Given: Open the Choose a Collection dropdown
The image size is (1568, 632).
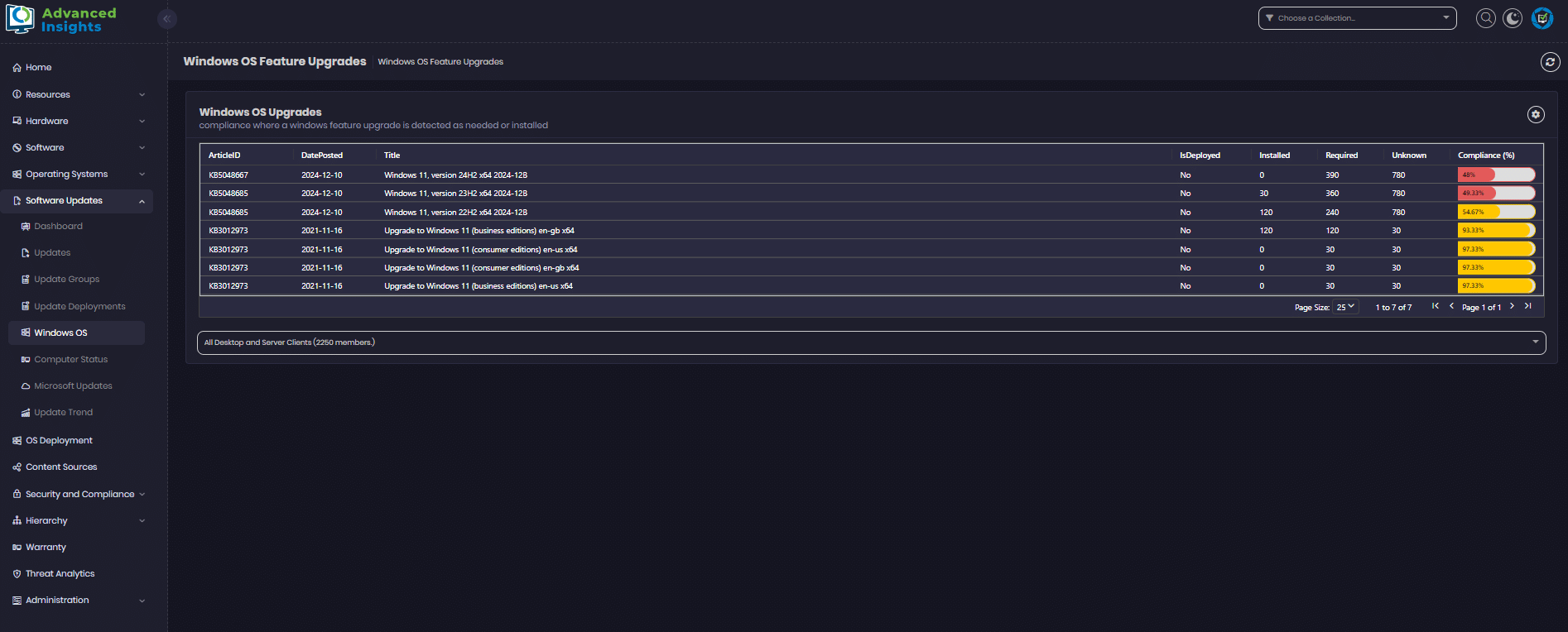Looking at the screenshot, I should (1357, 18).
